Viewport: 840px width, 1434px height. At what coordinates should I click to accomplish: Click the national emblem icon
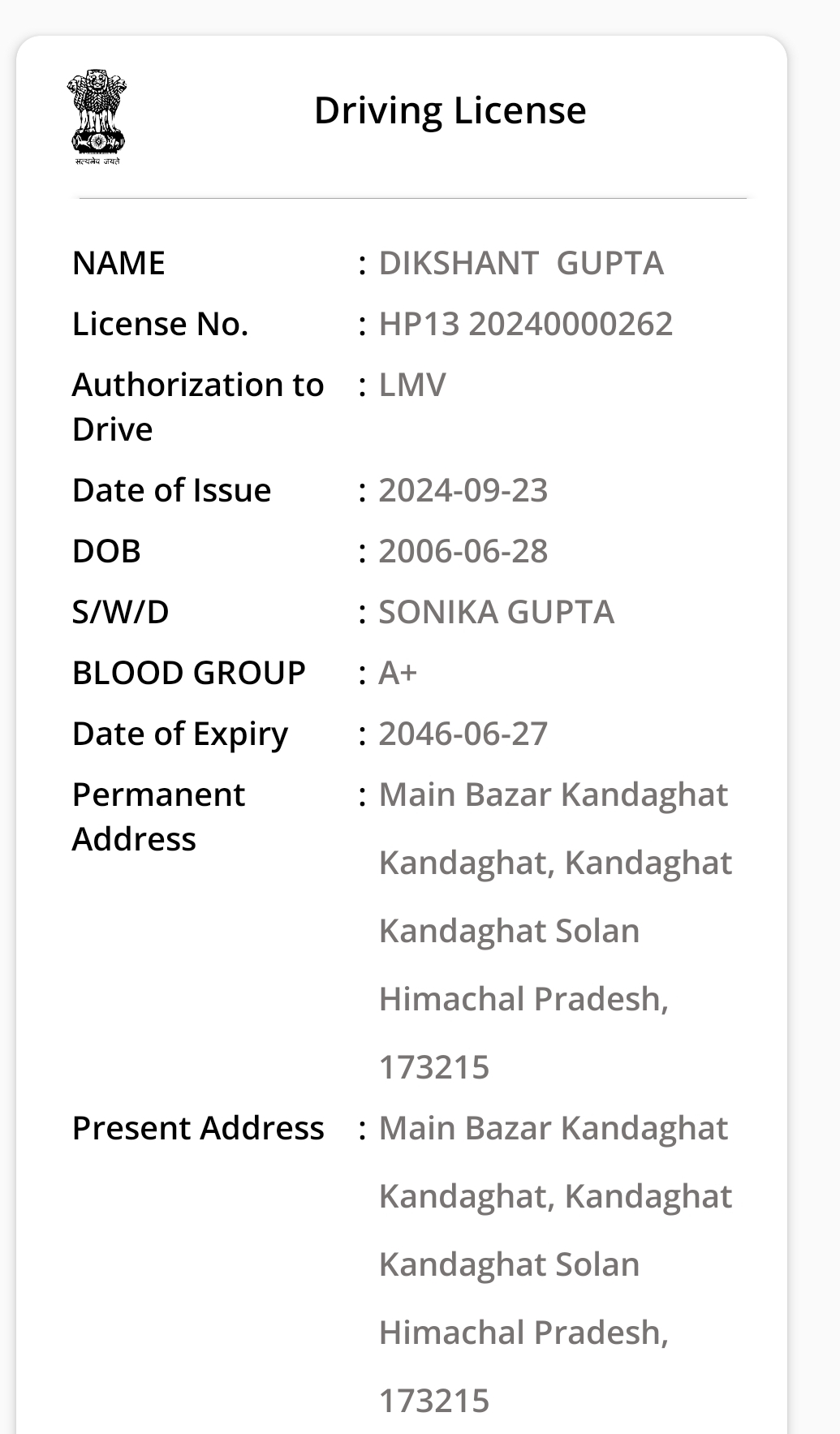(x=97, y=116)
